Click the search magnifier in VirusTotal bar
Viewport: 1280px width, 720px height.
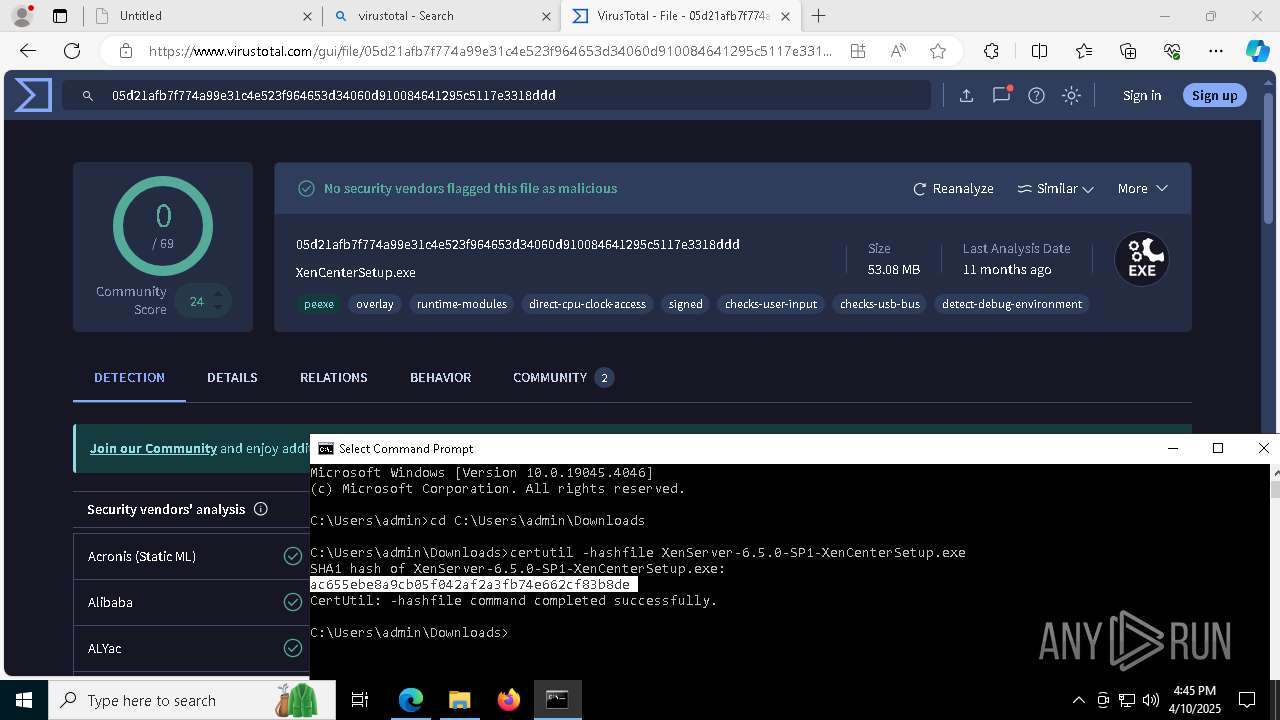pos(88,95)
